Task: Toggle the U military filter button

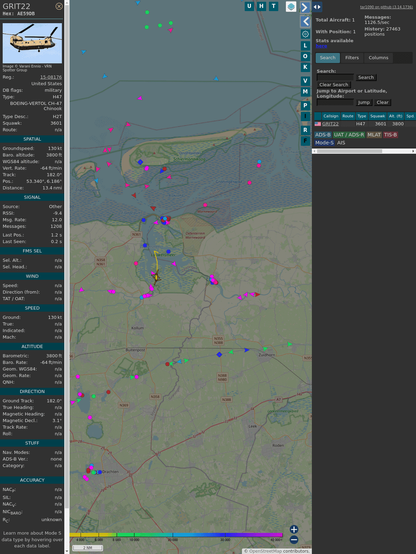Action: 249,6
